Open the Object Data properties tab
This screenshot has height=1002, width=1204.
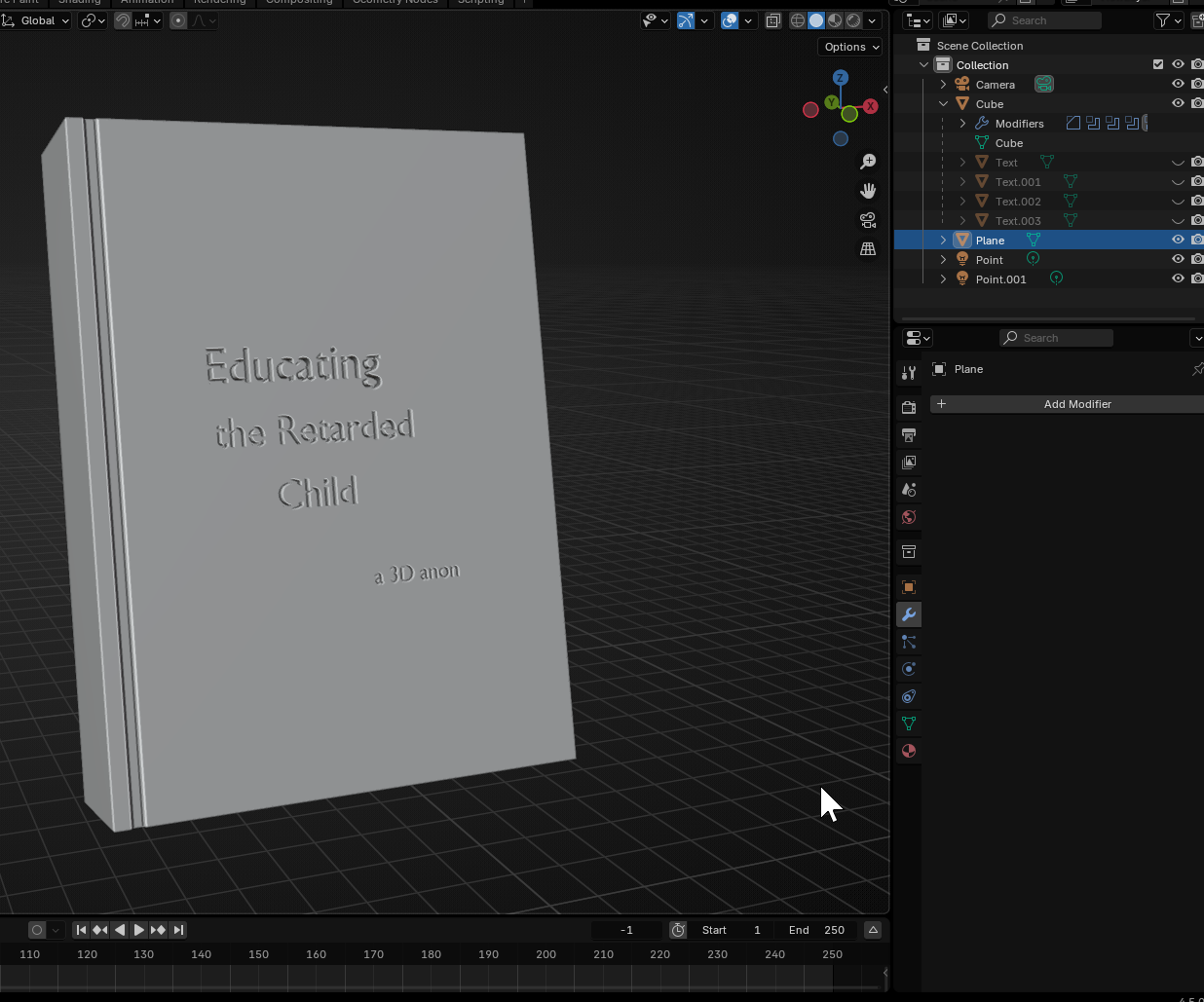point(909,724)
